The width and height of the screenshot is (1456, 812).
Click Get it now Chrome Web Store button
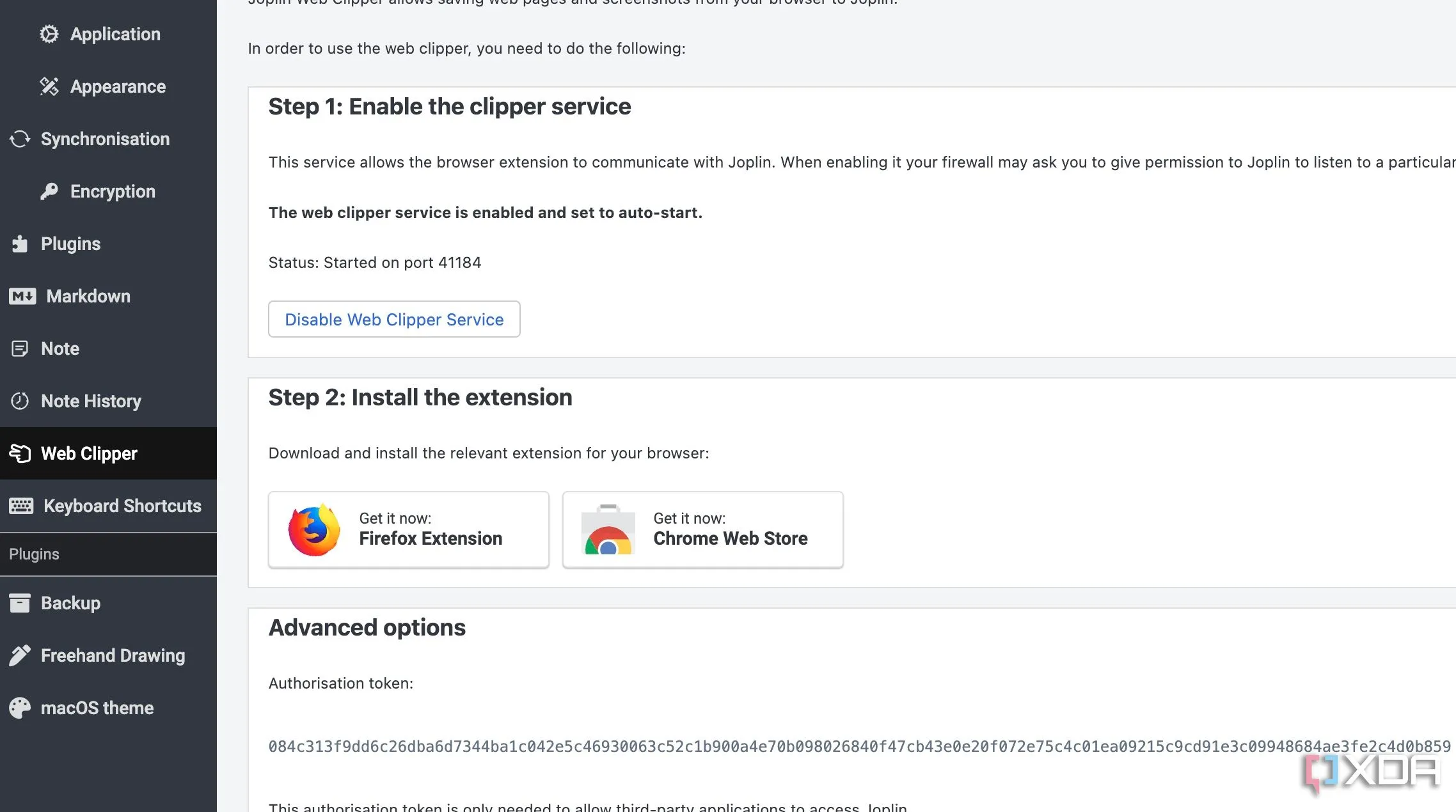[x=702, y=529]
